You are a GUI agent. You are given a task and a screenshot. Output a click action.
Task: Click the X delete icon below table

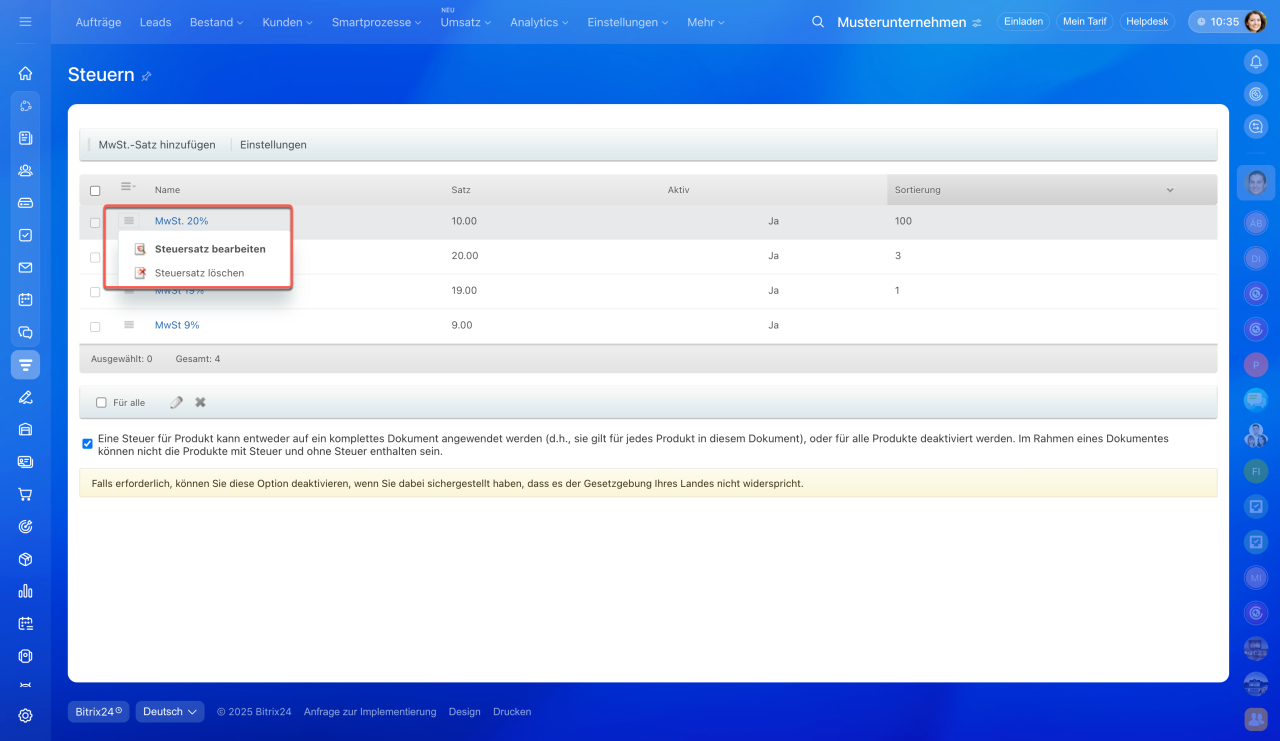[x=200, y=402]
